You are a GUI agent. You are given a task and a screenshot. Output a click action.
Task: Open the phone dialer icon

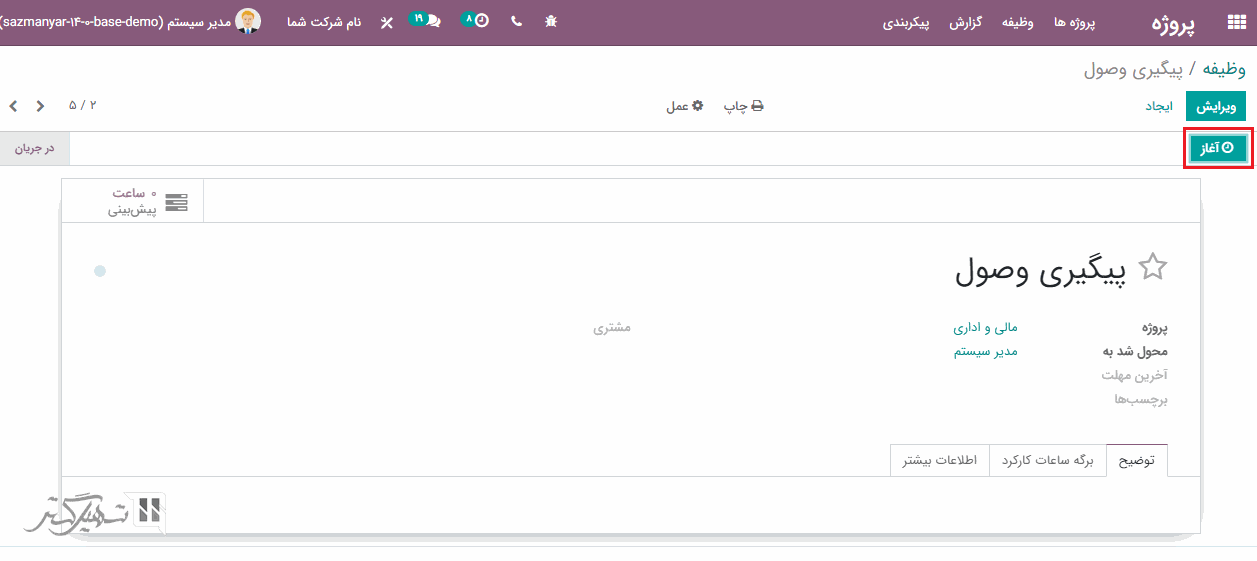pos(516,21)
